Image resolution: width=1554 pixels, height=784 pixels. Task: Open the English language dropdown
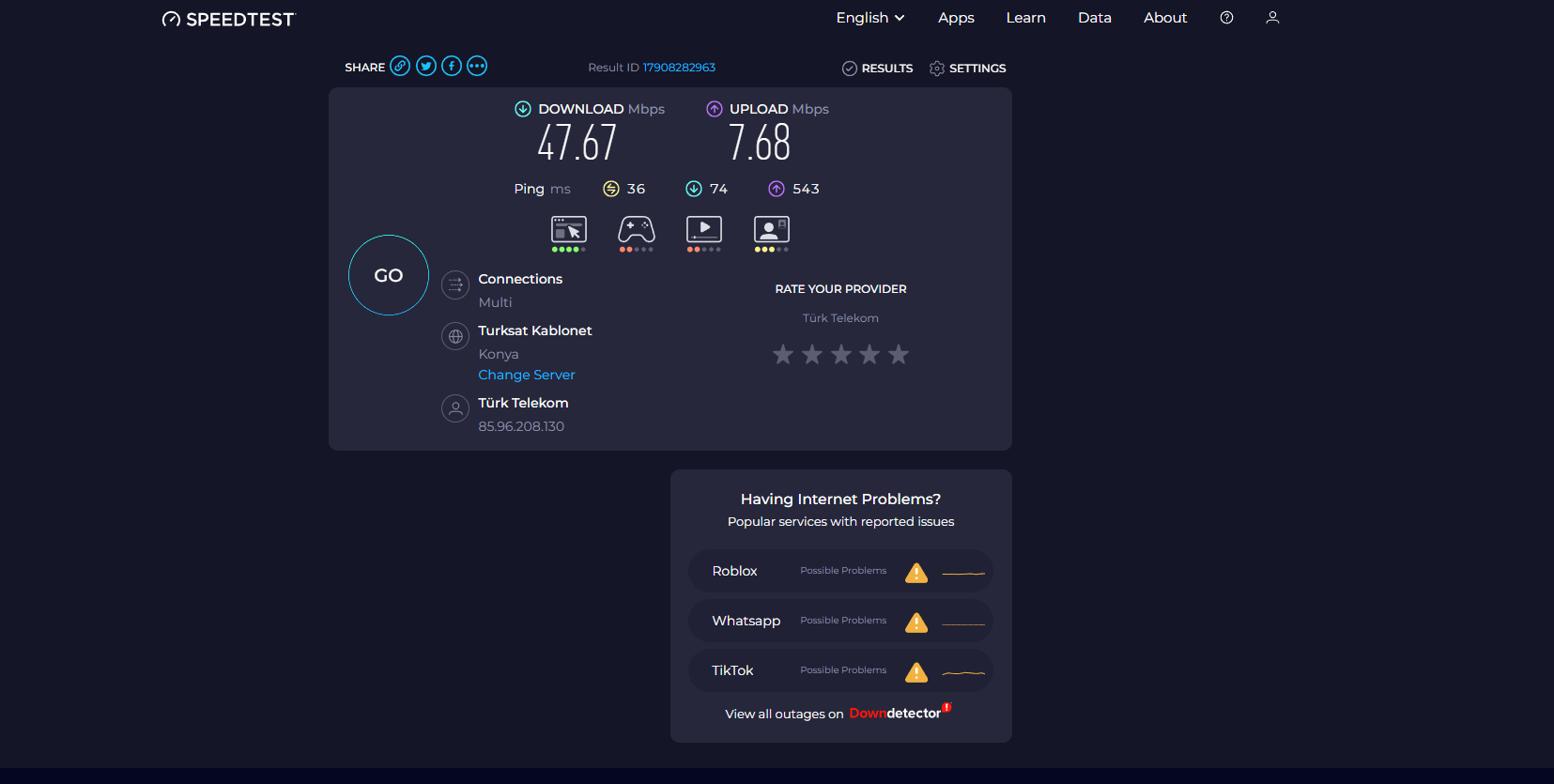coord(870,18)
